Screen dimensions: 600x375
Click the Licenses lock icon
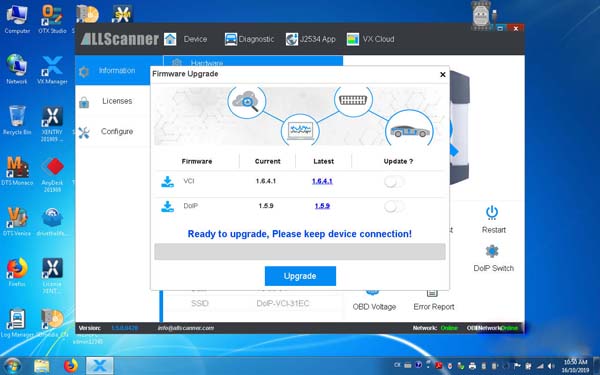pos(84,102)
